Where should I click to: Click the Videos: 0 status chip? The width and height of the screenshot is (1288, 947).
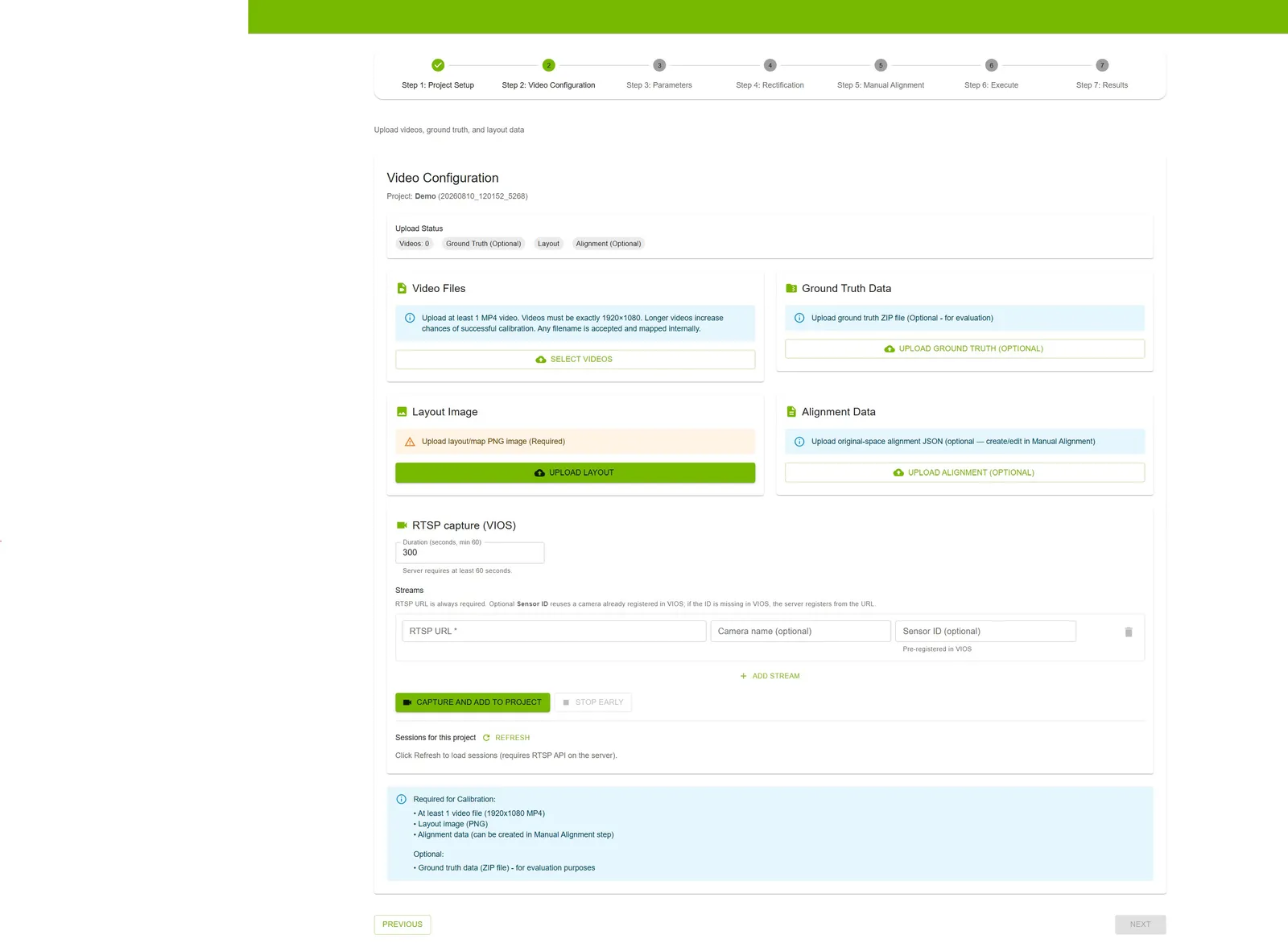point(415,244)
